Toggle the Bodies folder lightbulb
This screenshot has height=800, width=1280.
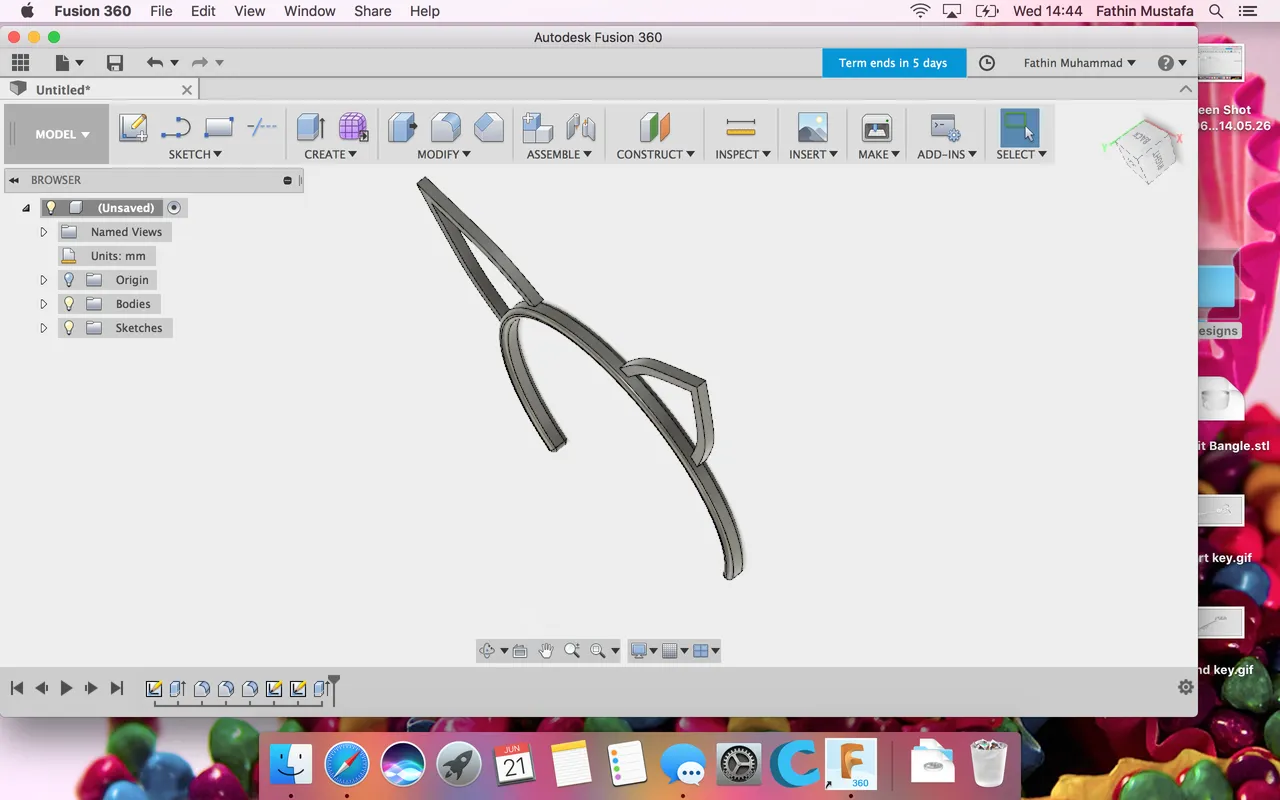click(69, 304)
